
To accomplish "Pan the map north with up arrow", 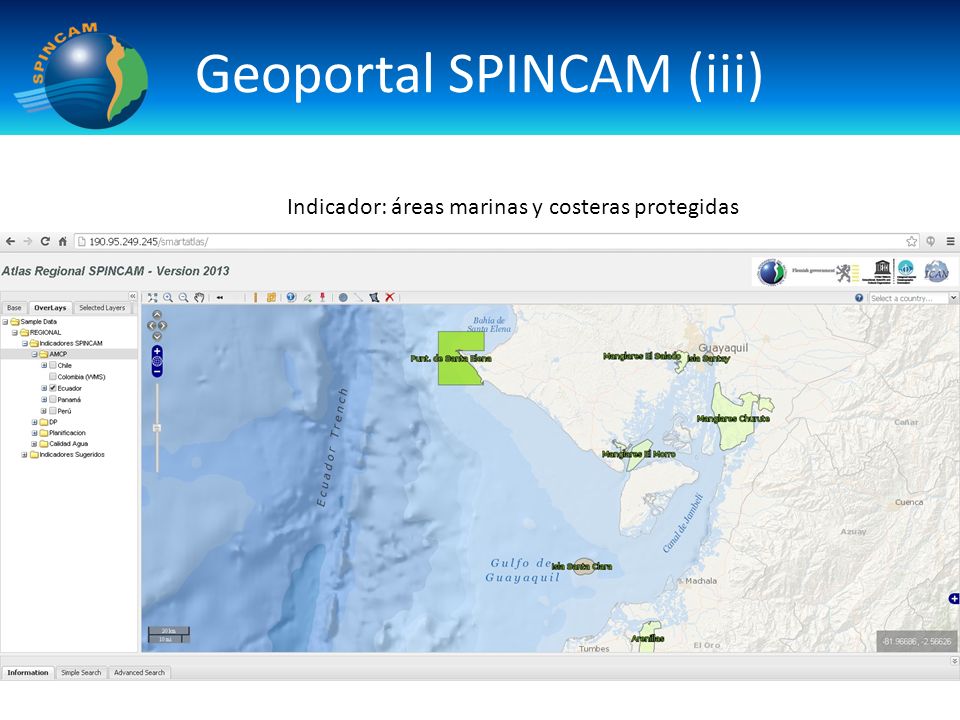I will 157,315.
